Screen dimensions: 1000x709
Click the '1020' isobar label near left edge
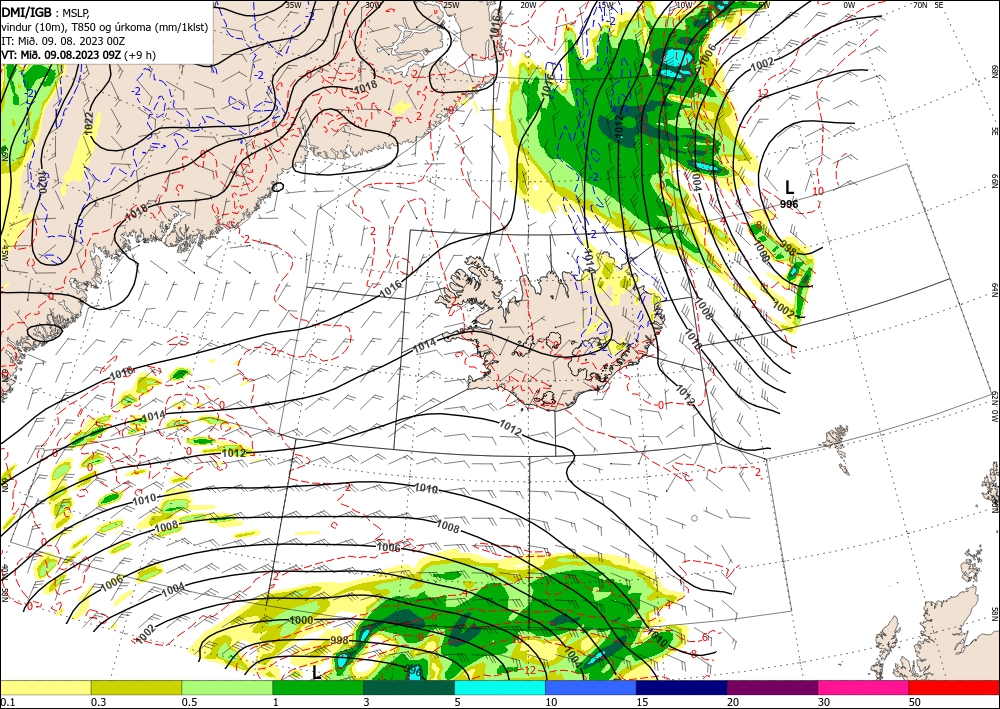(42, 181)
